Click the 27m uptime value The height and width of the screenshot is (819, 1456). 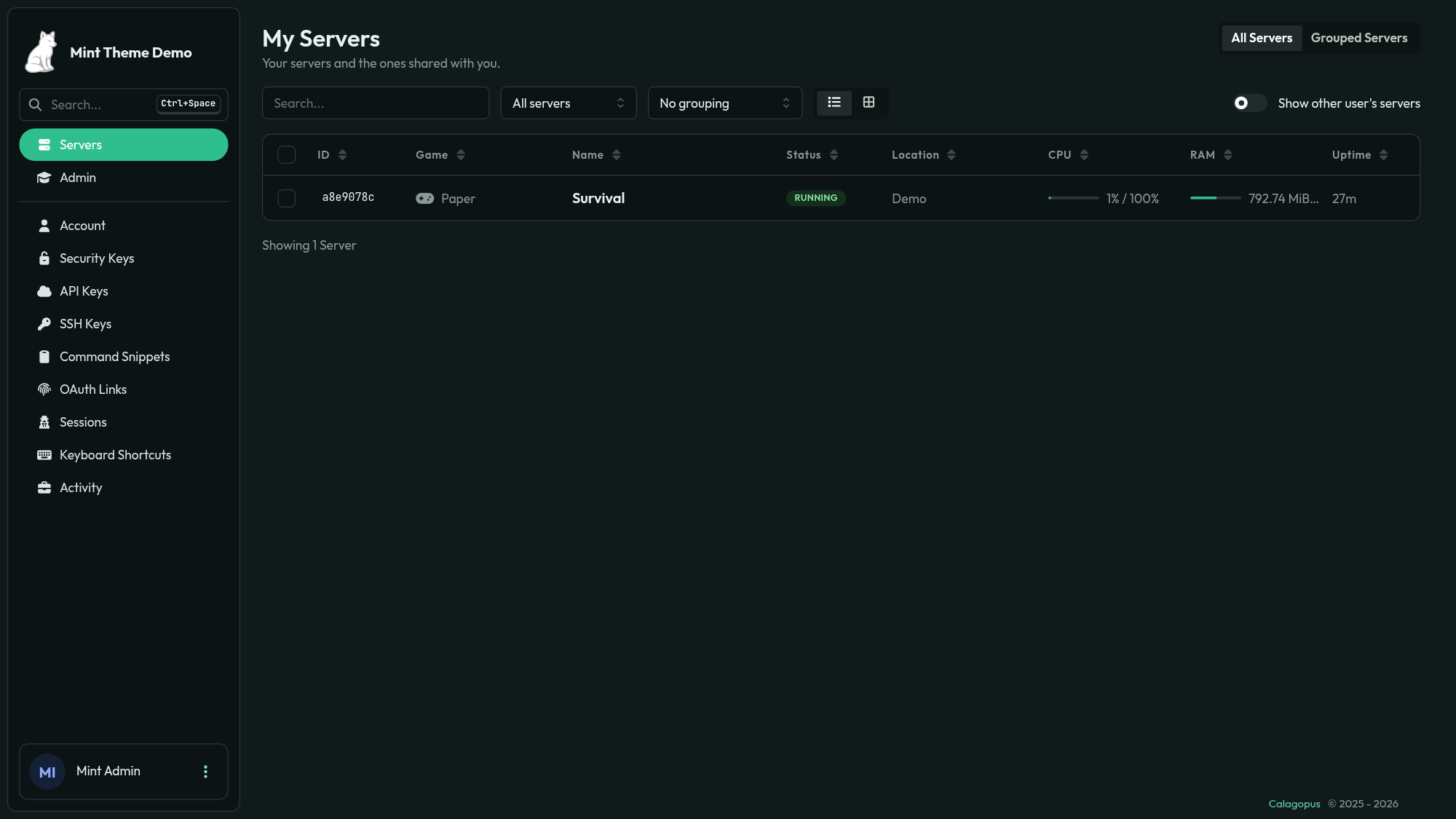[x=1344, y=199]
